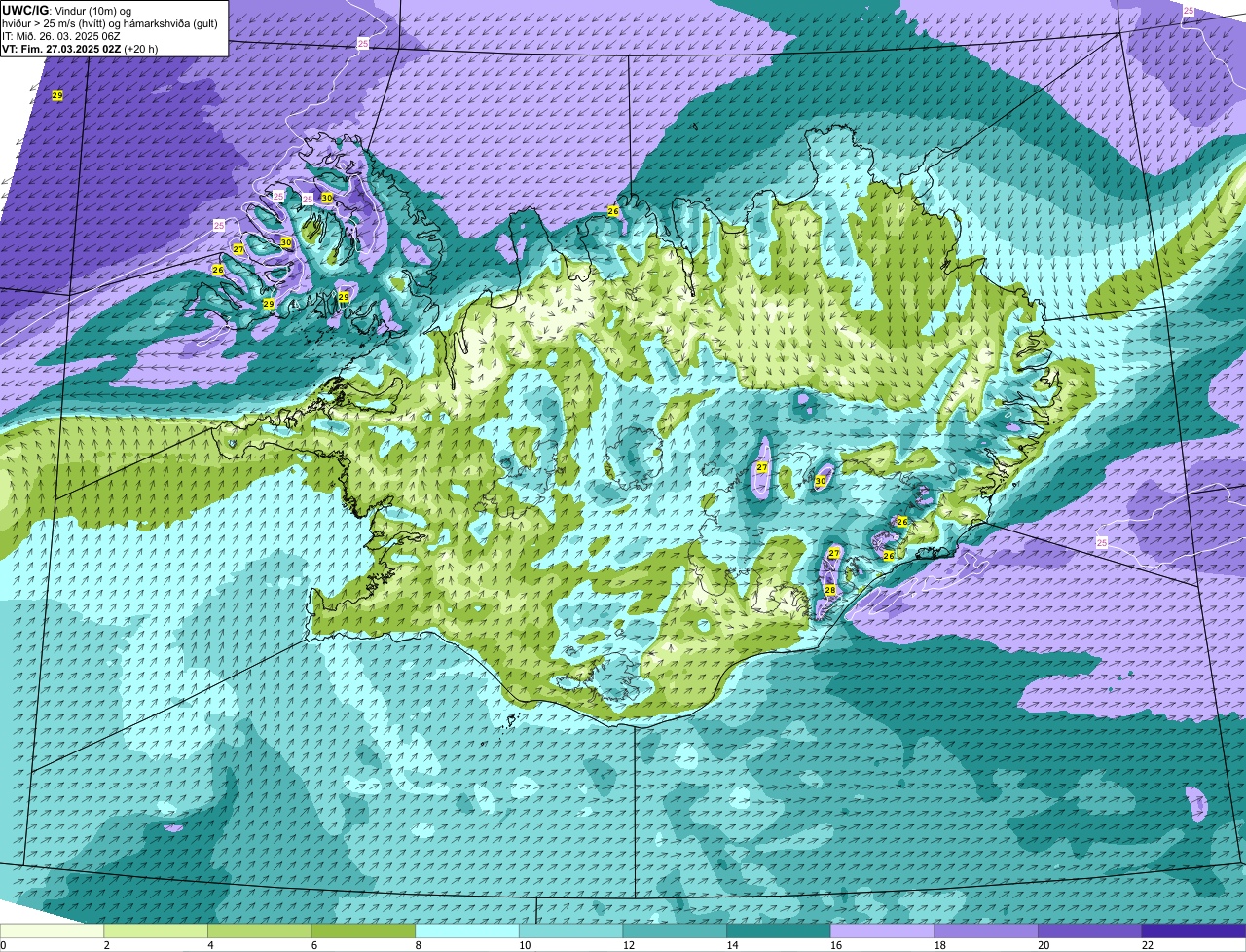Click the legend tick label '14'

[x=732, y=945]
